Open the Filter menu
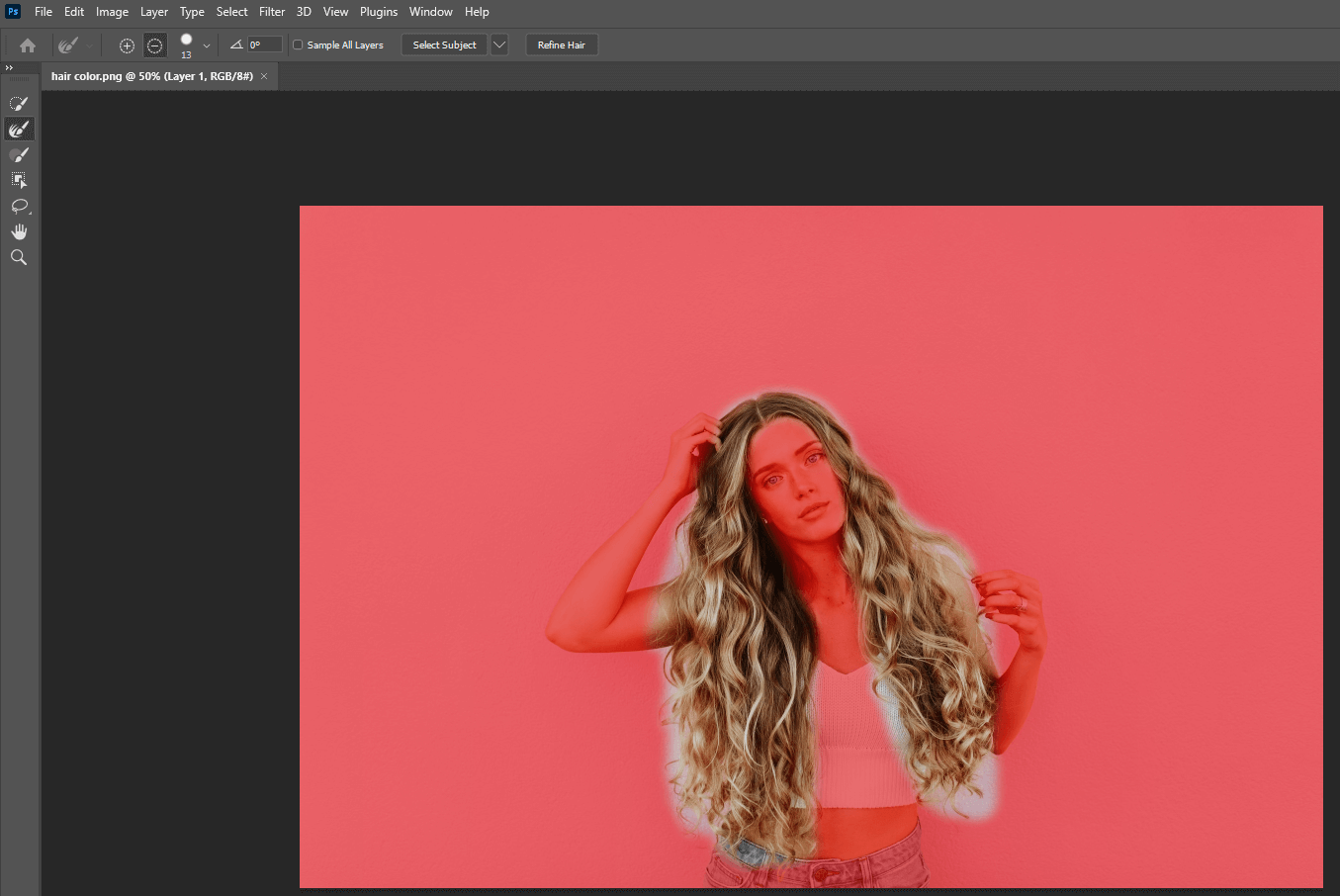 (x=272, y=12)
